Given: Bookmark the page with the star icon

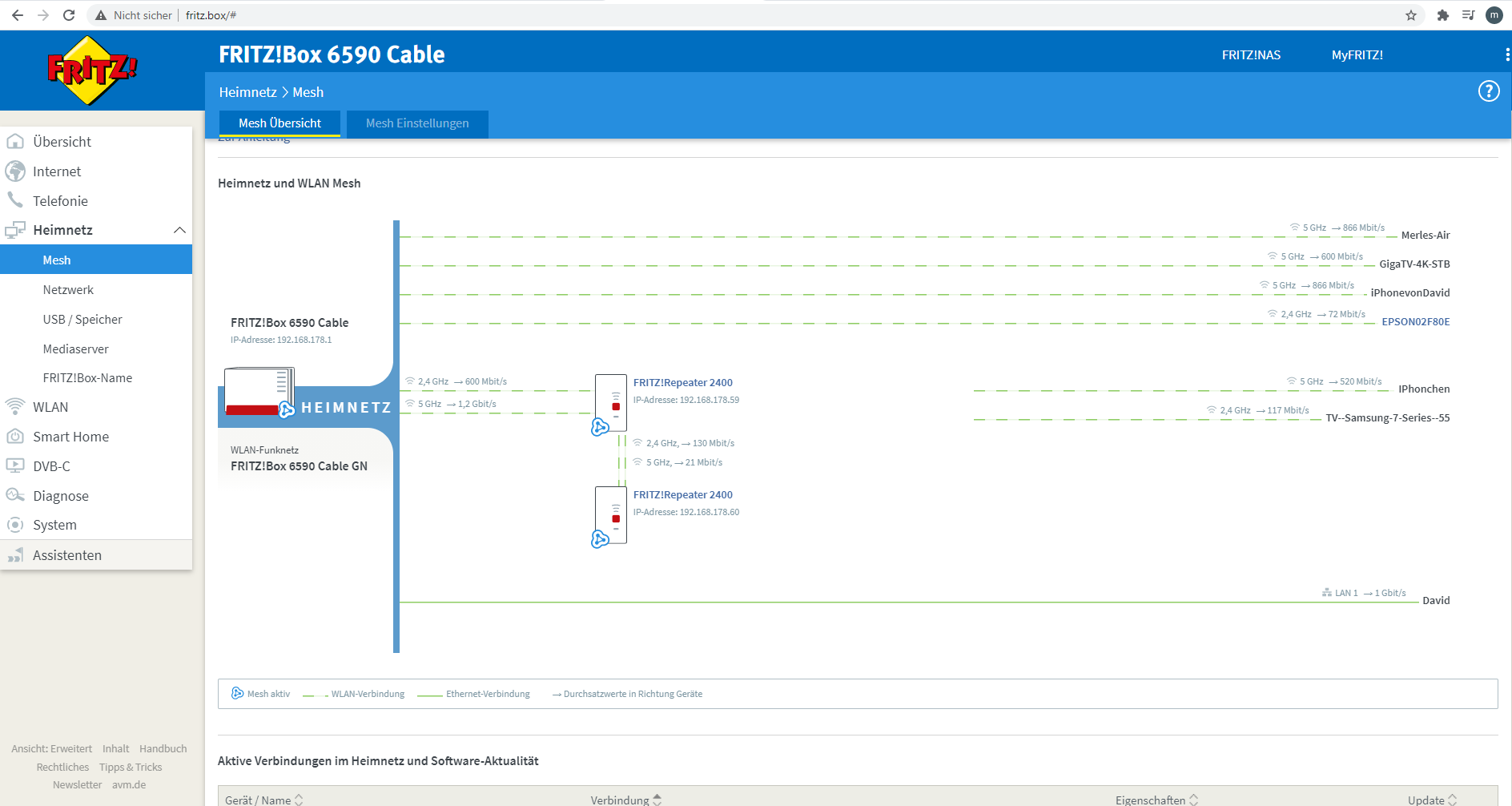Looking at the screenshot, I should pos(1411,15).
